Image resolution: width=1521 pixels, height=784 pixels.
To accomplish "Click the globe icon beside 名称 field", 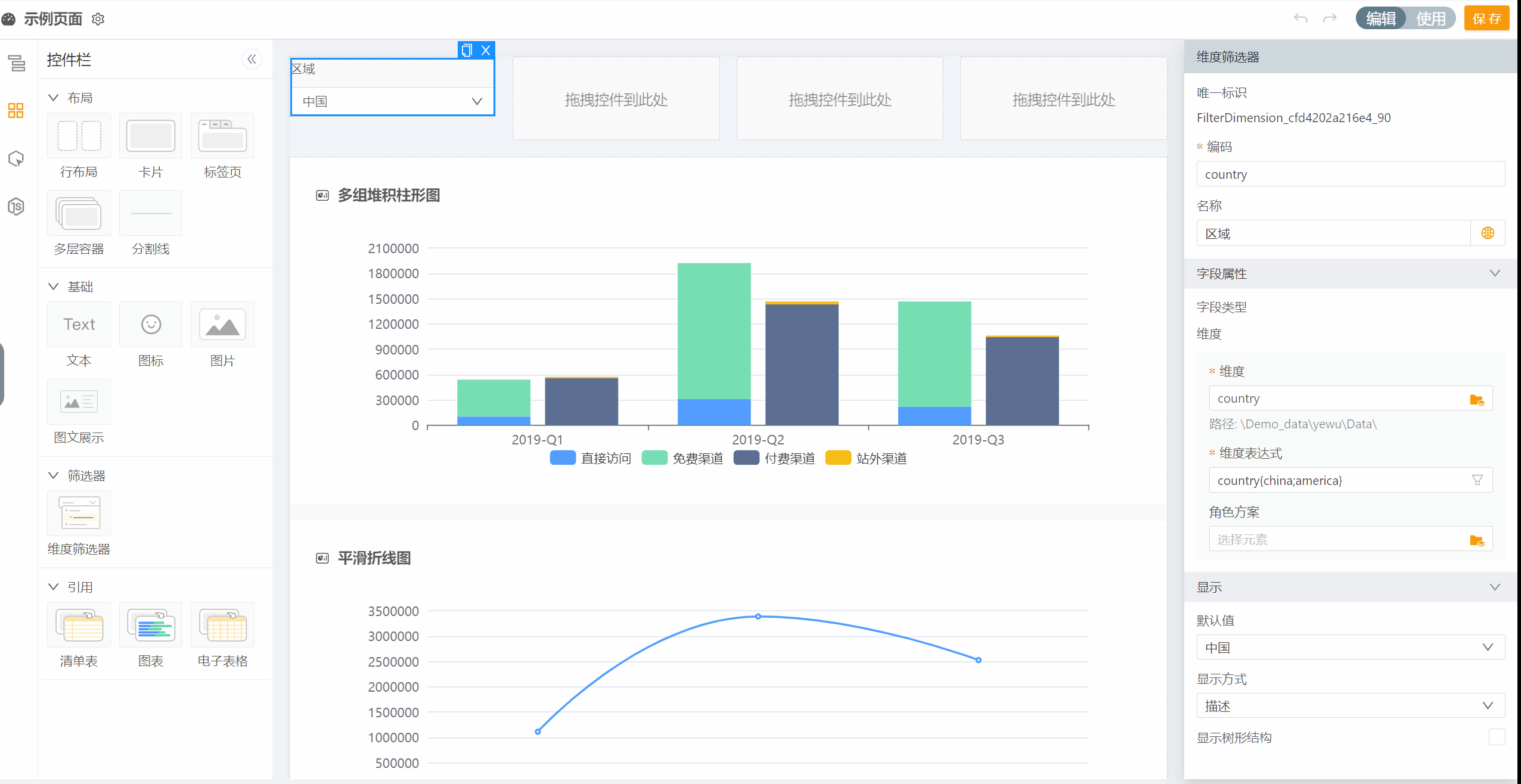I will tap(1488, 233).
